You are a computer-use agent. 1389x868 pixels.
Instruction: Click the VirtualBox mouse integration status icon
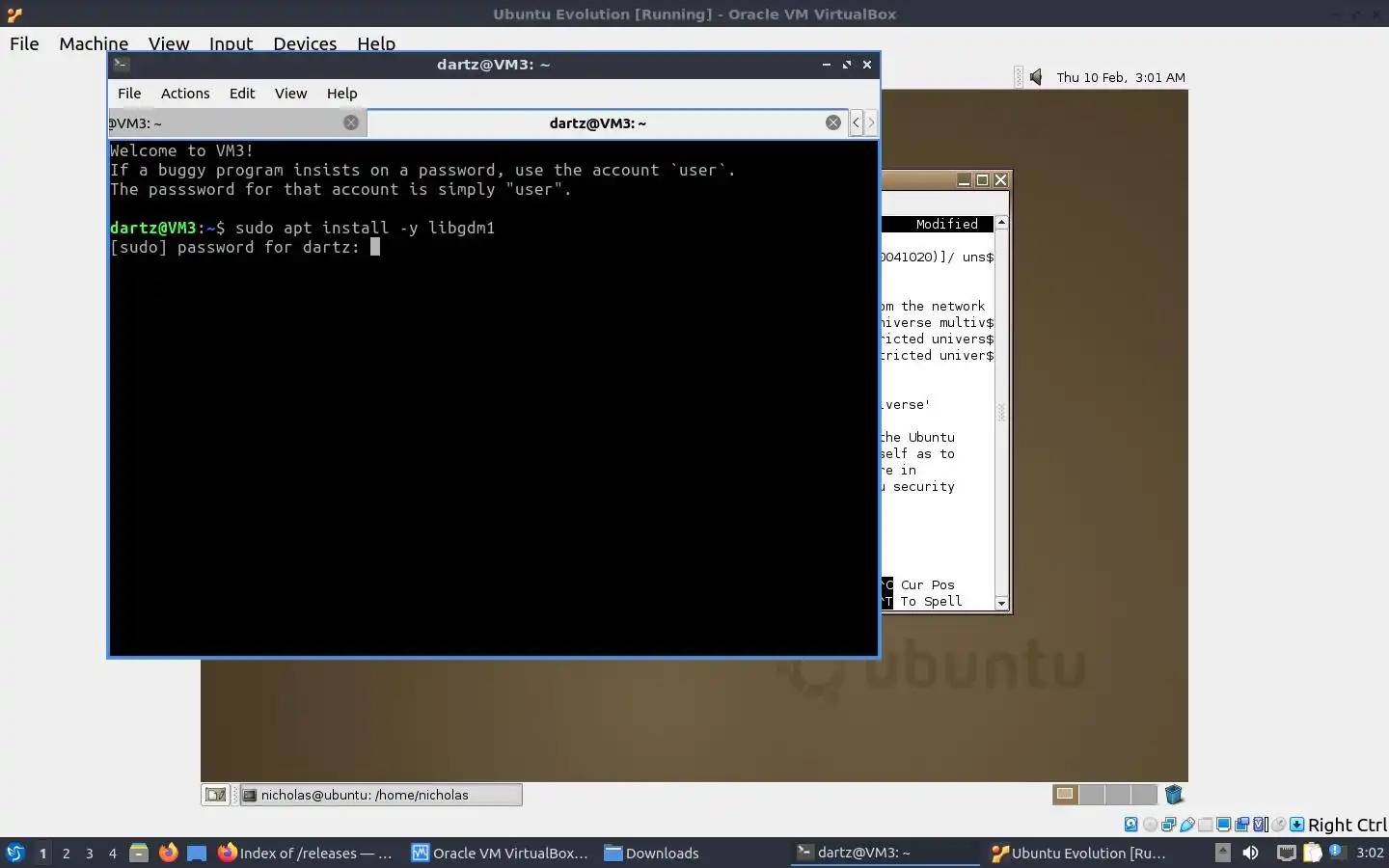point(1278,825)
